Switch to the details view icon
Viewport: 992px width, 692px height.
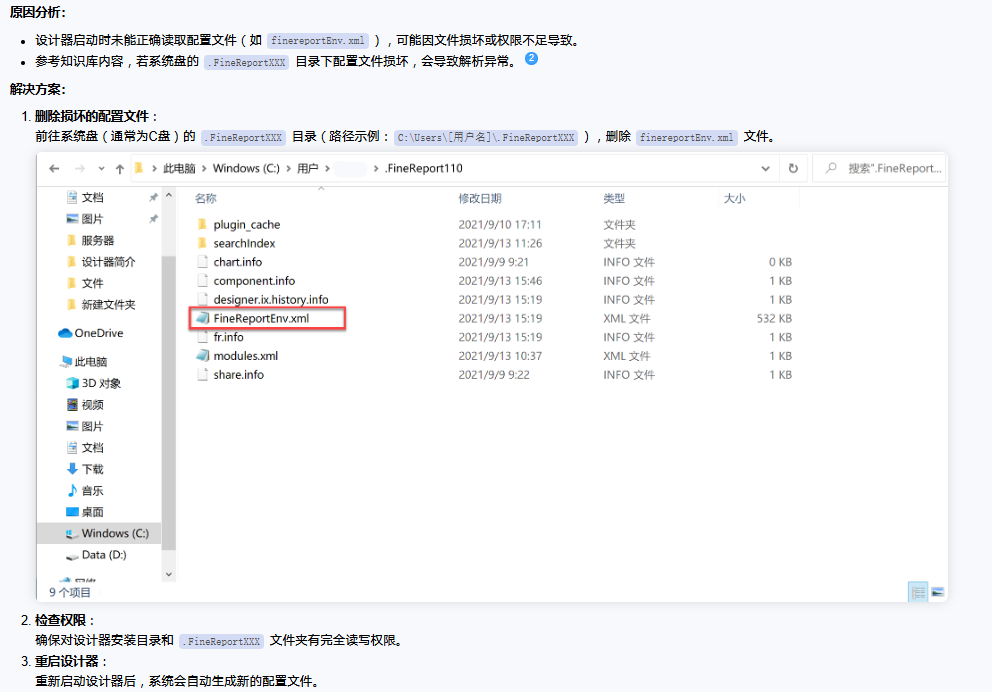918,592
